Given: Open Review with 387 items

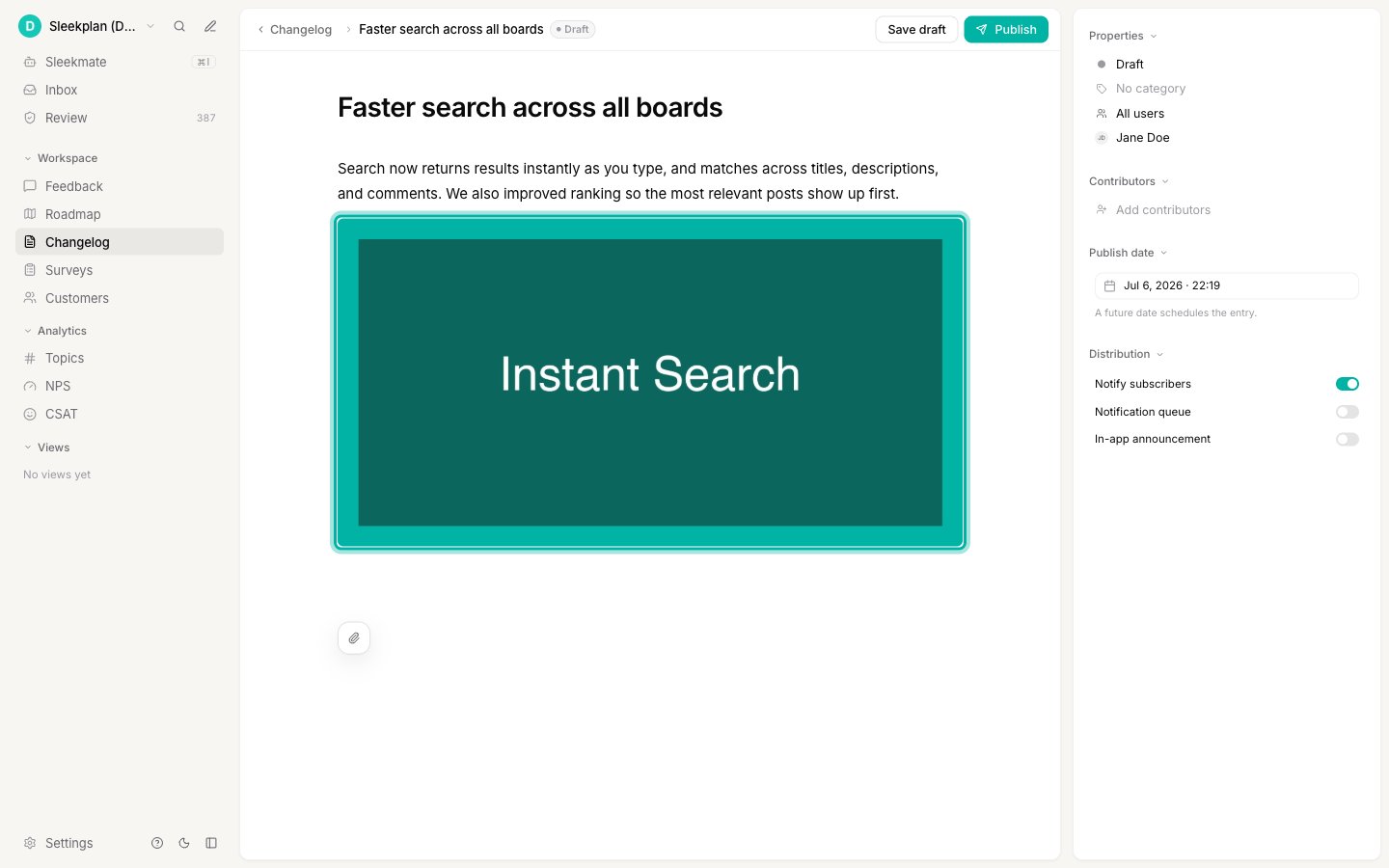Looking at the screenshot, I should tap(120, 118).
